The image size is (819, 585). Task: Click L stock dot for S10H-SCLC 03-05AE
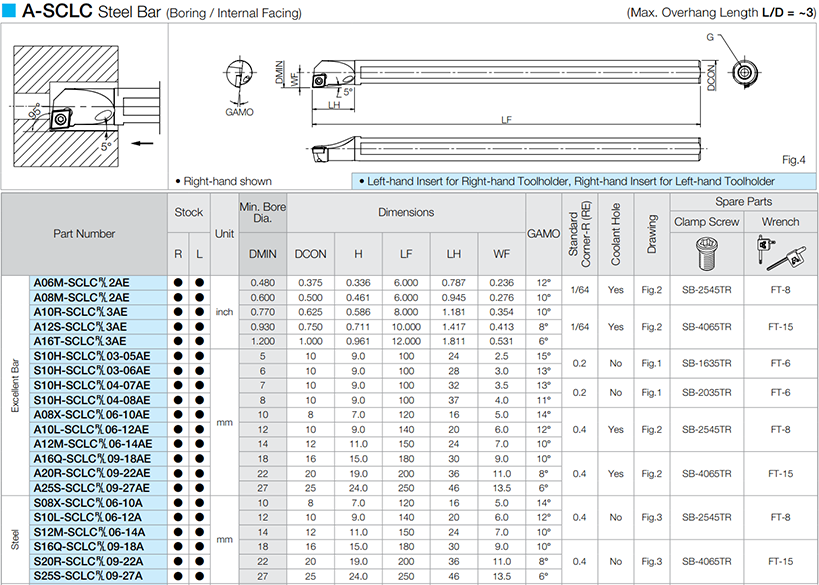point(200,356)
